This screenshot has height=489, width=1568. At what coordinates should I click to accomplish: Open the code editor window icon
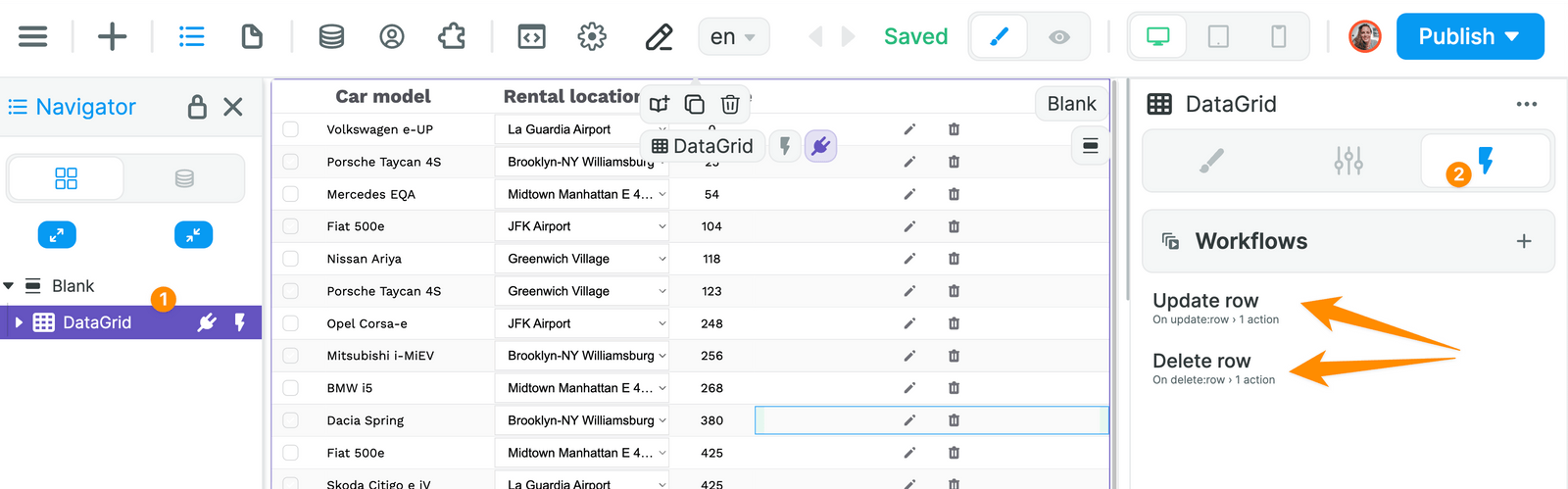[531, 37]
